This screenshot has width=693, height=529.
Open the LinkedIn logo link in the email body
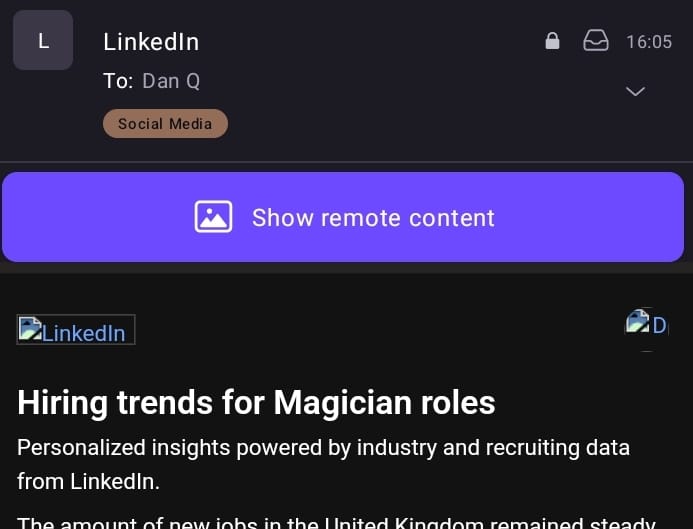tap(76, 330)
